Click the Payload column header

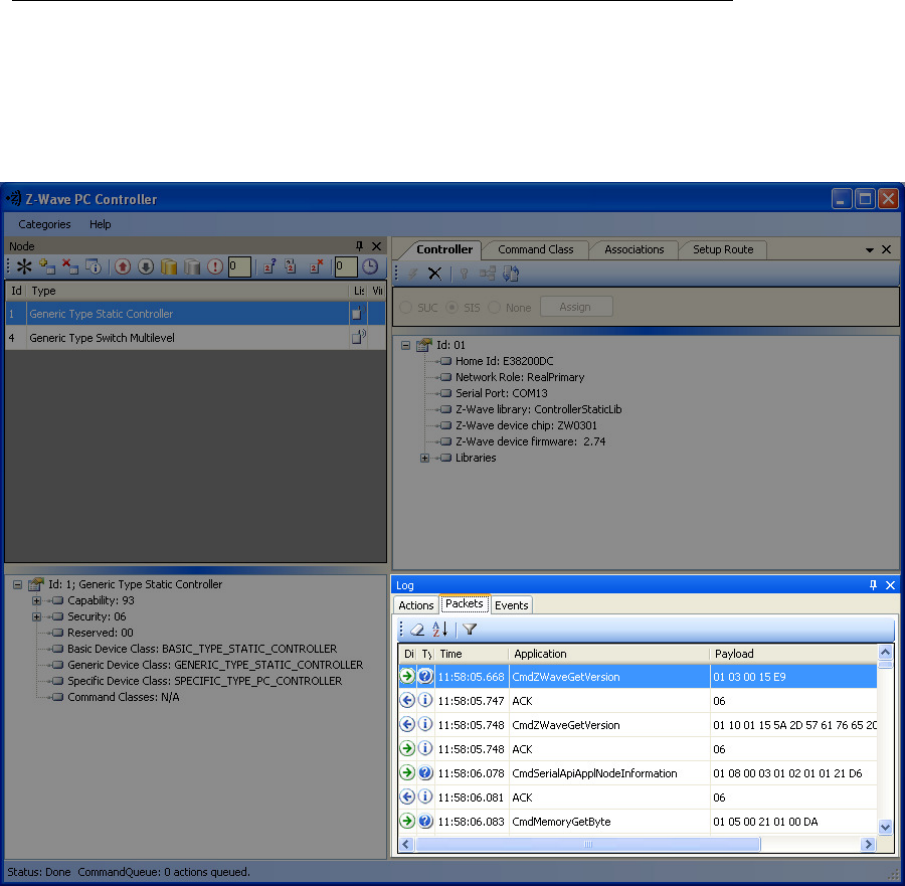click(x=792, y=654)
